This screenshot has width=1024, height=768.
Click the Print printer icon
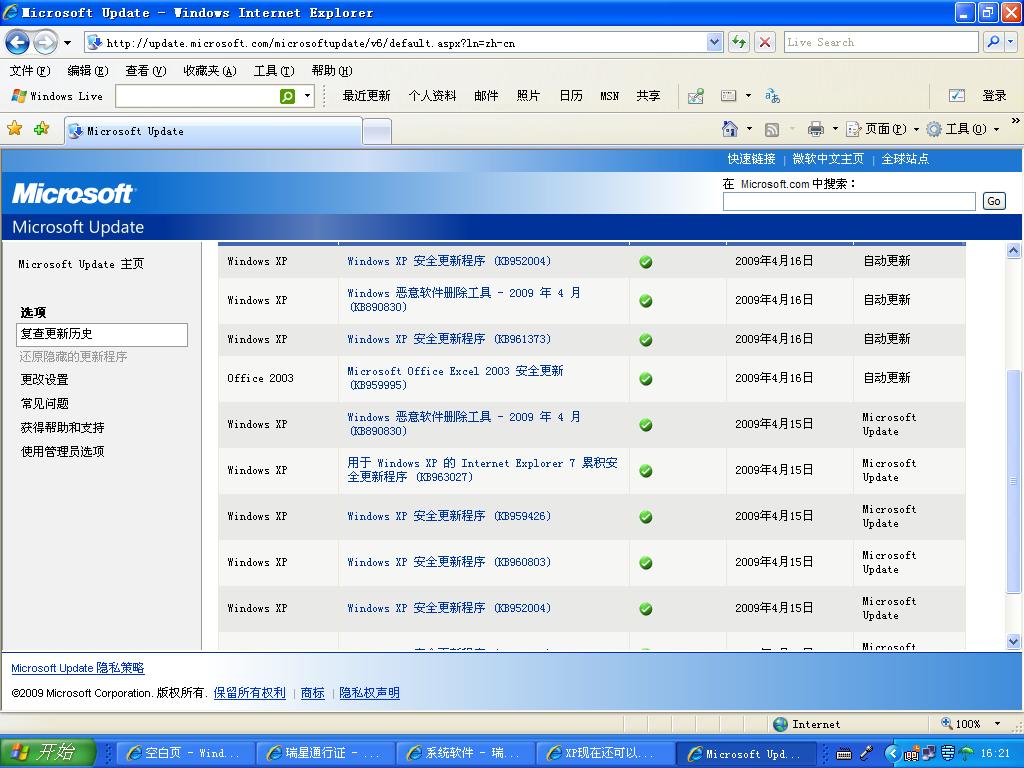pyautogui.click(x=816, y=129)
